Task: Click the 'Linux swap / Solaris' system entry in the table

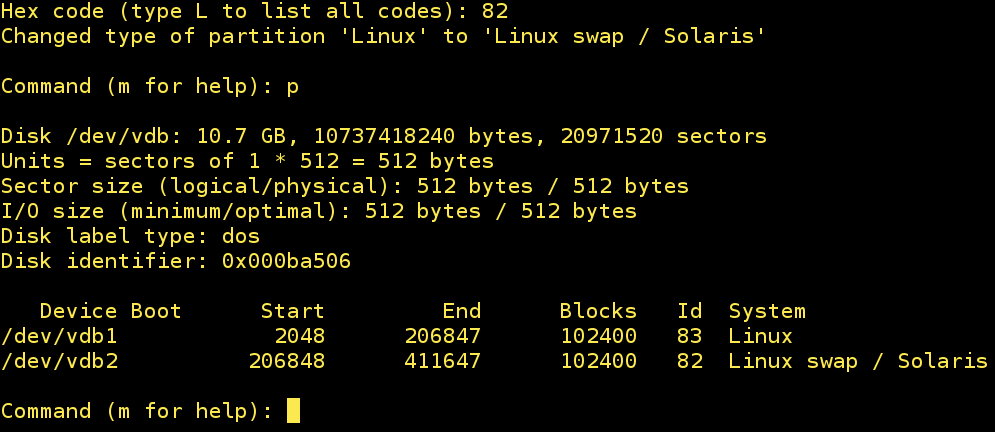Action: (858, 361)
